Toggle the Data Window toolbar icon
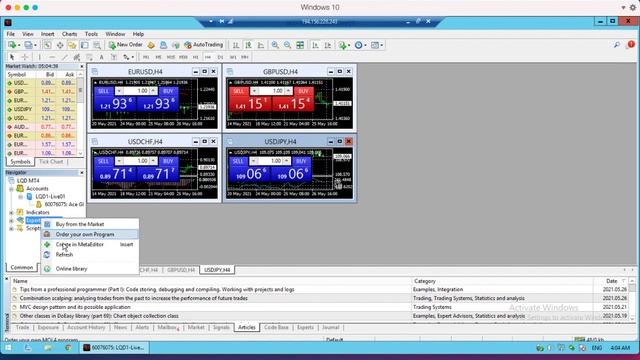This screenshot has width=640, height=360. pos(60,45)
